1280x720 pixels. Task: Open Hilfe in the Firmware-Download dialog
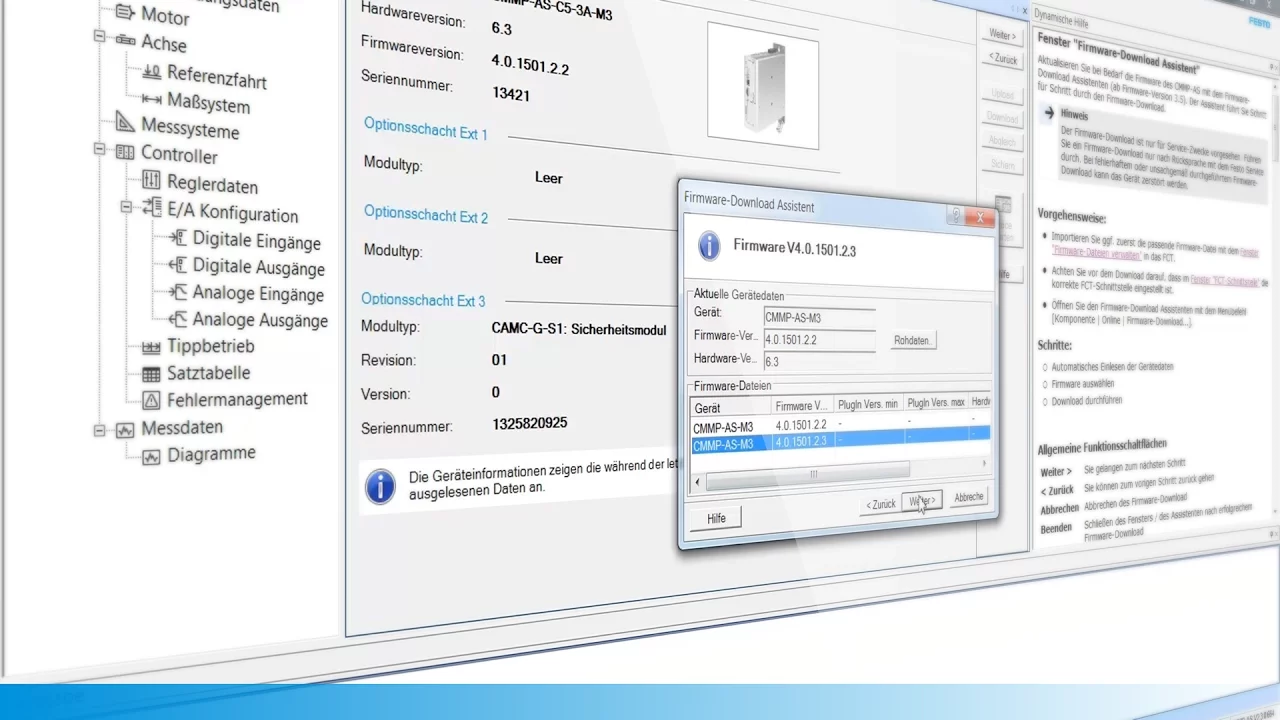[716, 518]
